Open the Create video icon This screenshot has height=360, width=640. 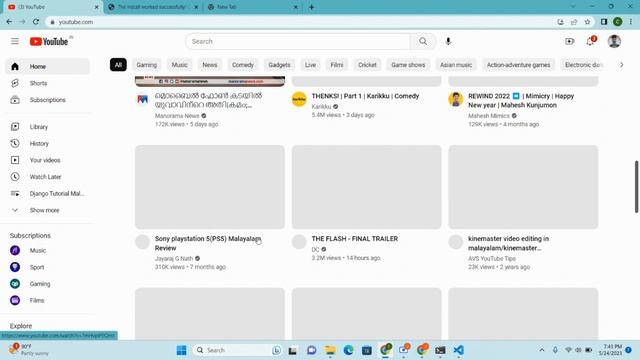pyautogui.click(x=569, y=41)
